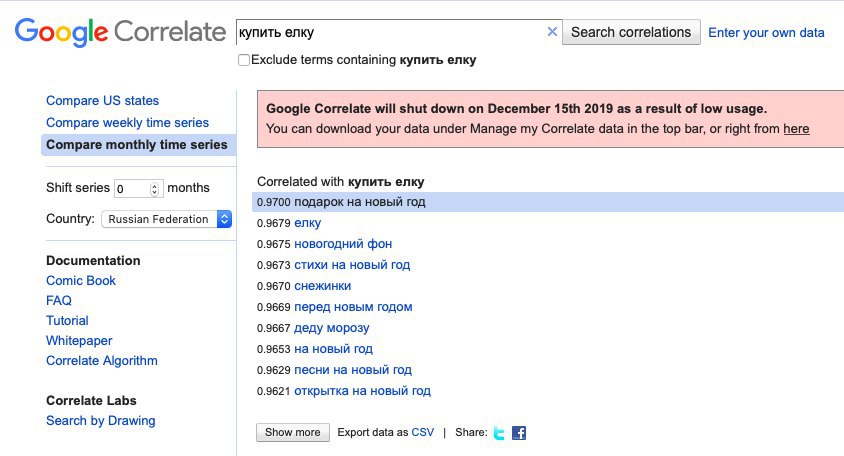Toggle Exclude terms containing купить елку checkbox
Viewport: 844px width, 456px height.
(x=244, y=60)
